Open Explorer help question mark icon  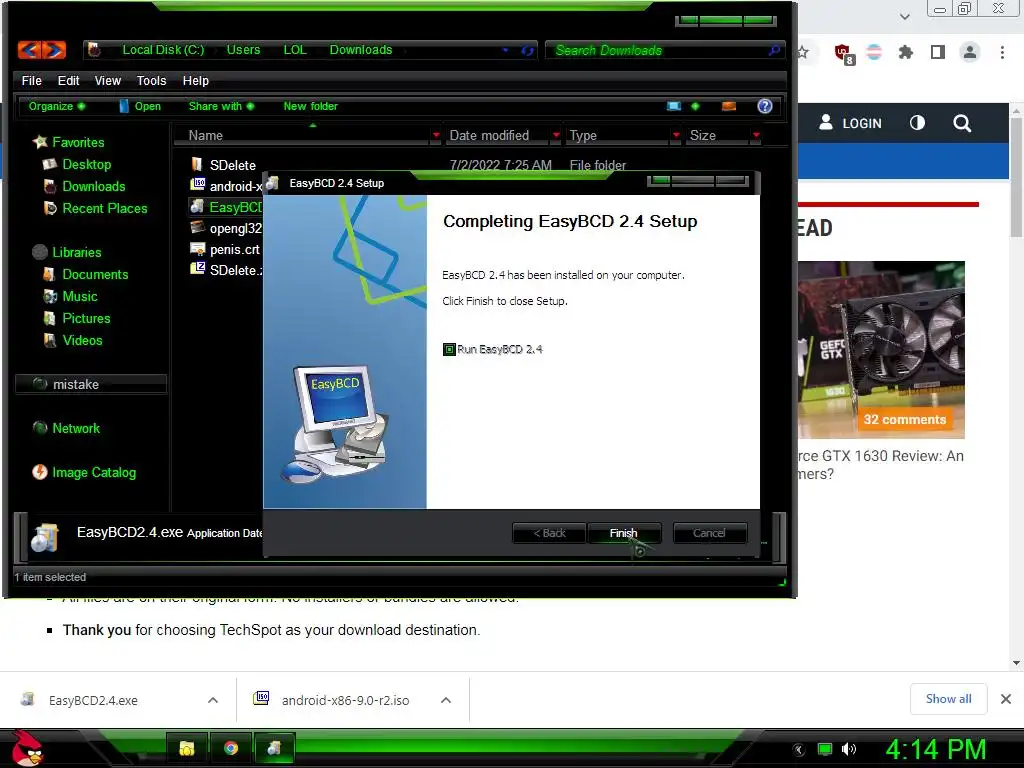(x=765, y=106)
